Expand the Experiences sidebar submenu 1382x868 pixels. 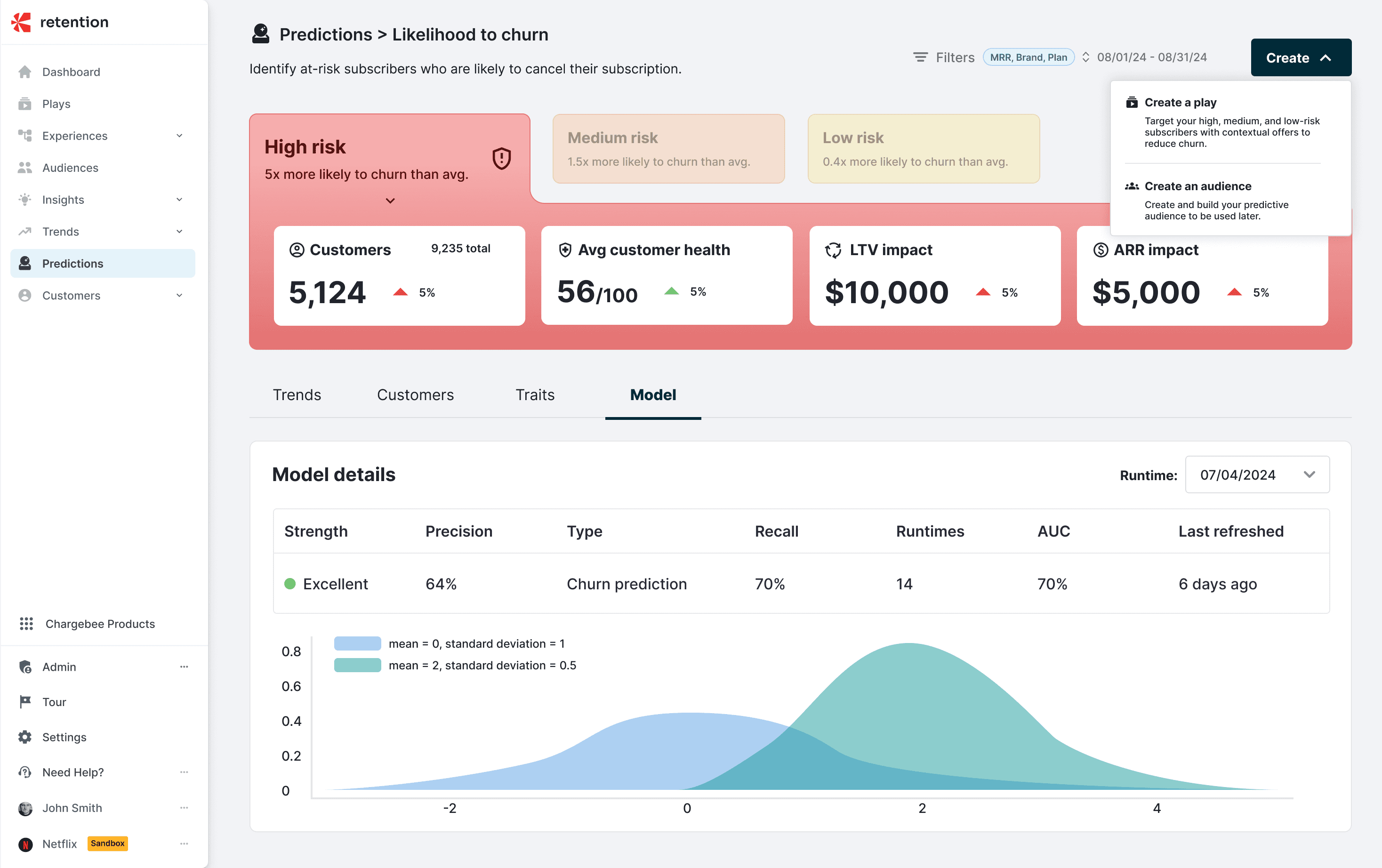(179, 136)
